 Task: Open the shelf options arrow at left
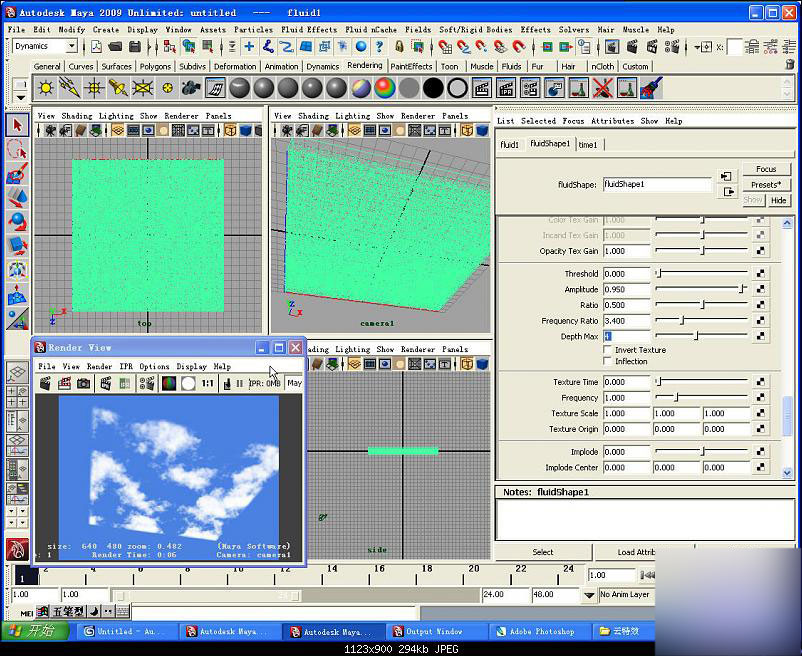point(20,97)
